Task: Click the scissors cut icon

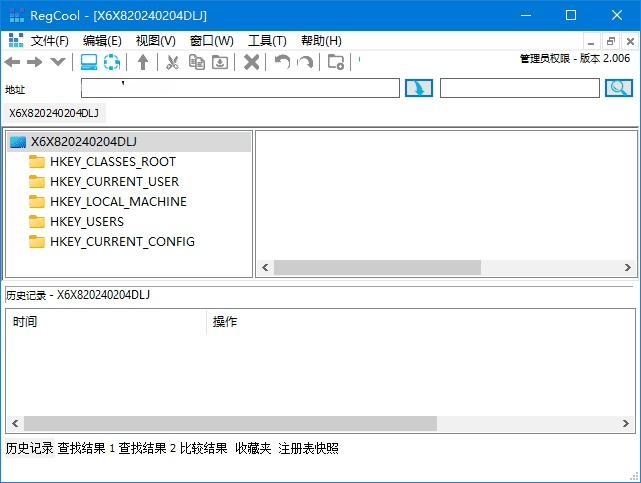Action: click(172, 62)
